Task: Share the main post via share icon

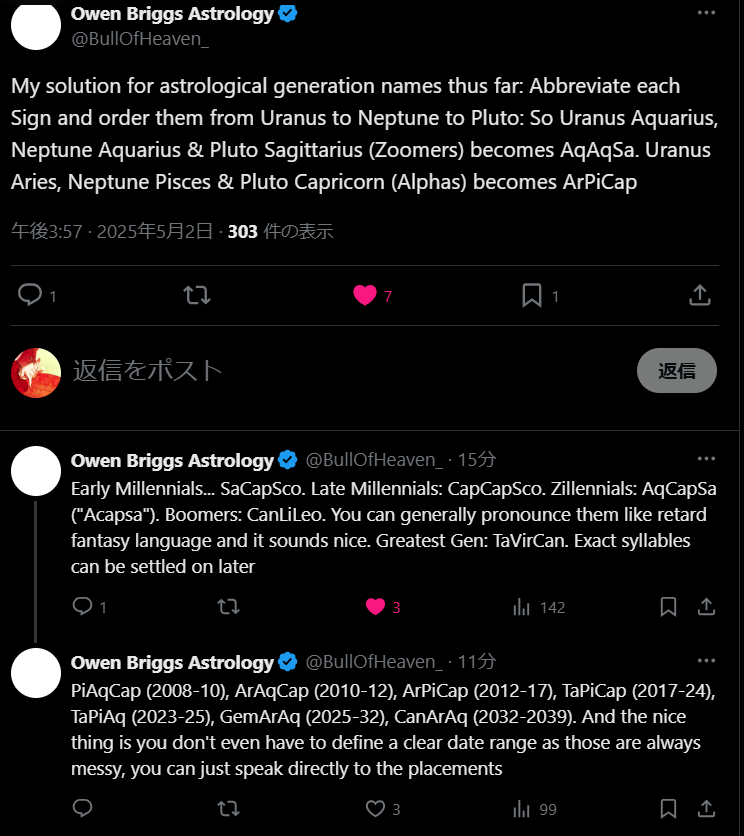Action: [700, 295]
